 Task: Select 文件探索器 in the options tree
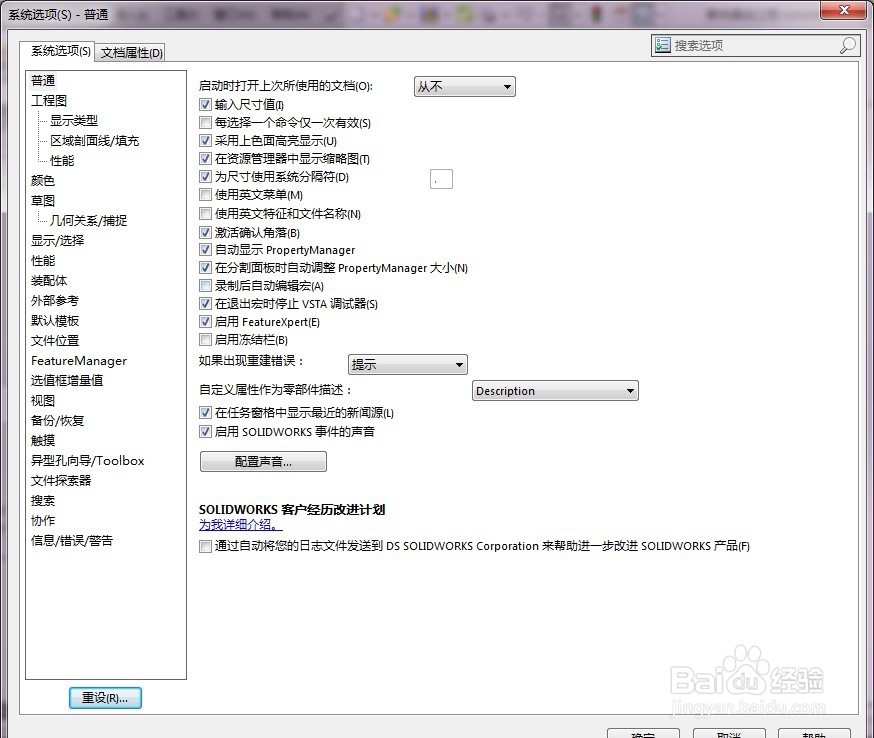point(61,480)
